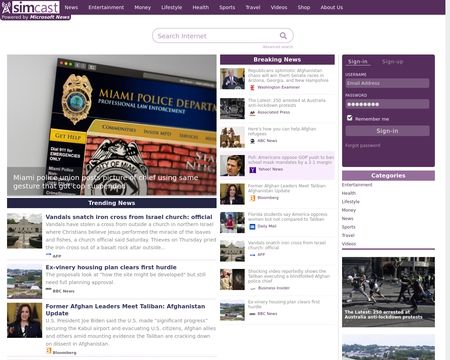The image size is (450, 360).
Task: Open the Lifestyle category link
Action: point(351,202)
